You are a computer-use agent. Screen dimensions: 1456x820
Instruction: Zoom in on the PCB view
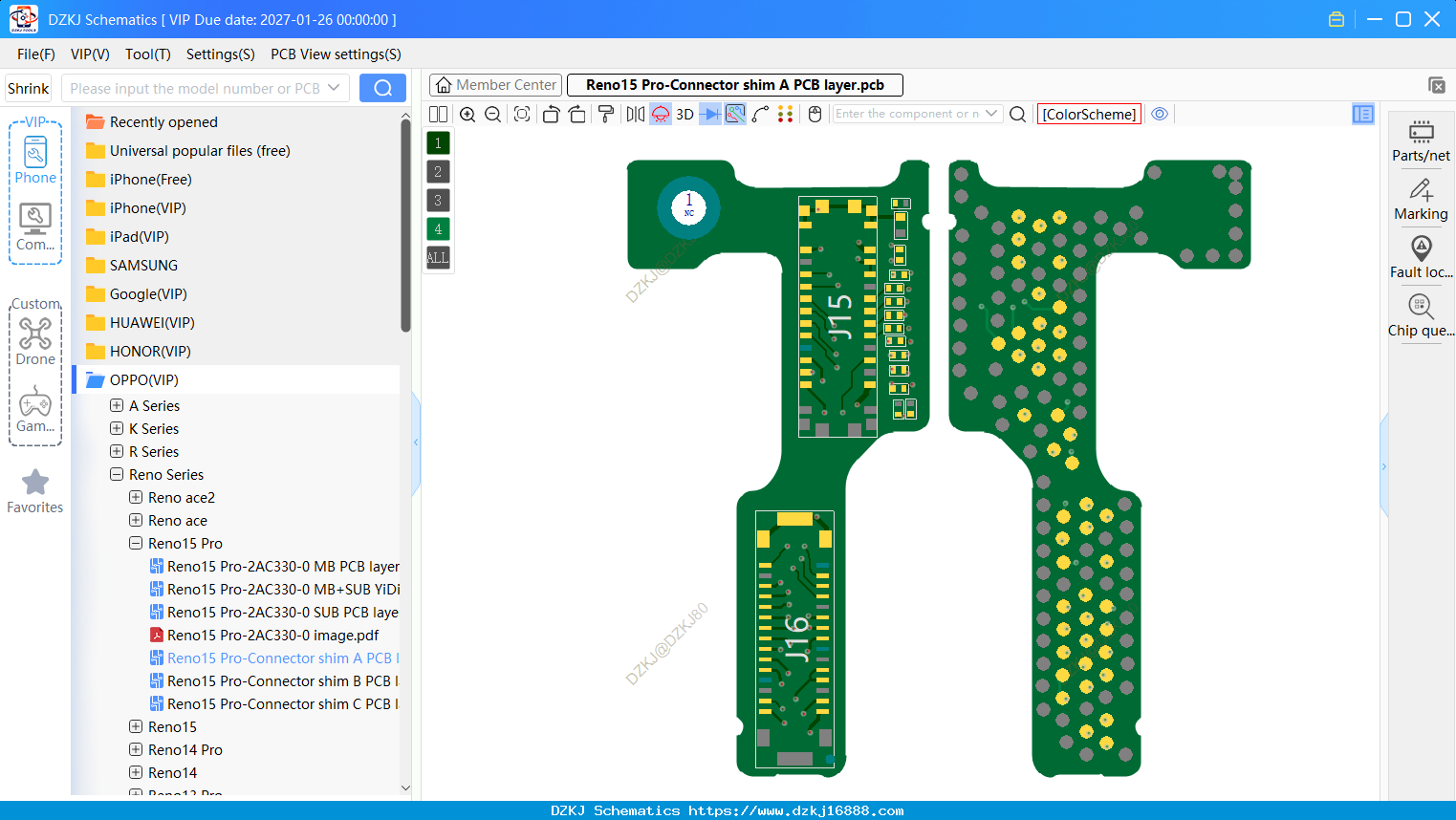pos(467,115)
